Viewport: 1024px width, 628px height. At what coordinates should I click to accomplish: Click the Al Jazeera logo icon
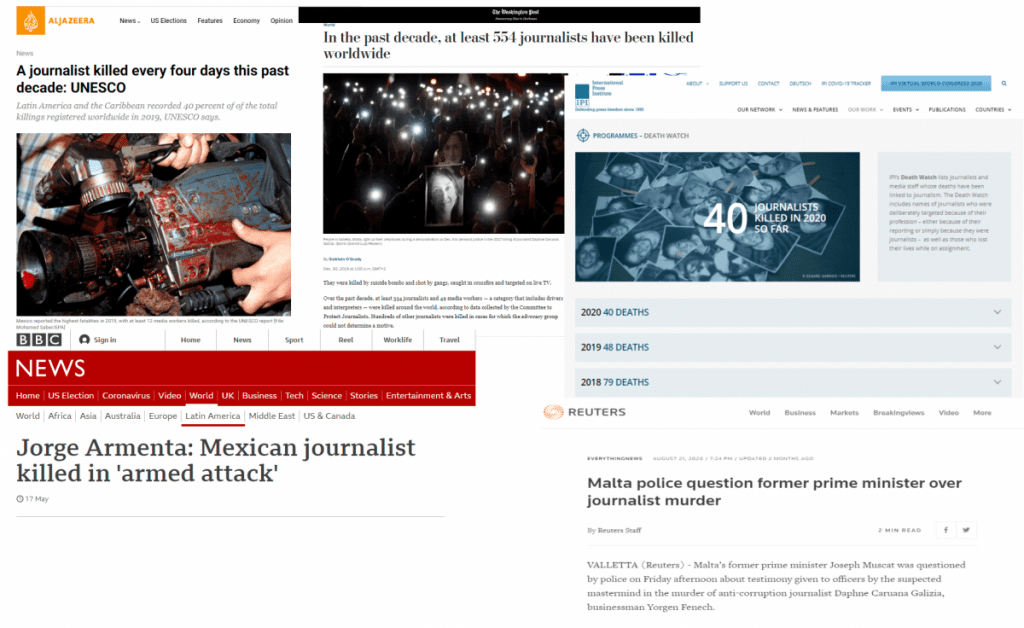[x=31, y=21]
